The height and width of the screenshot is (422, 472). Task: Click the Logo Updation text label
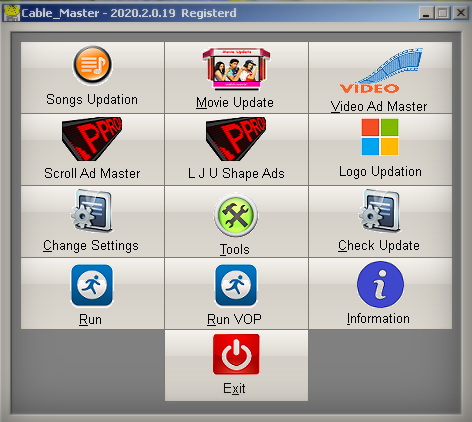coord(380,172)
